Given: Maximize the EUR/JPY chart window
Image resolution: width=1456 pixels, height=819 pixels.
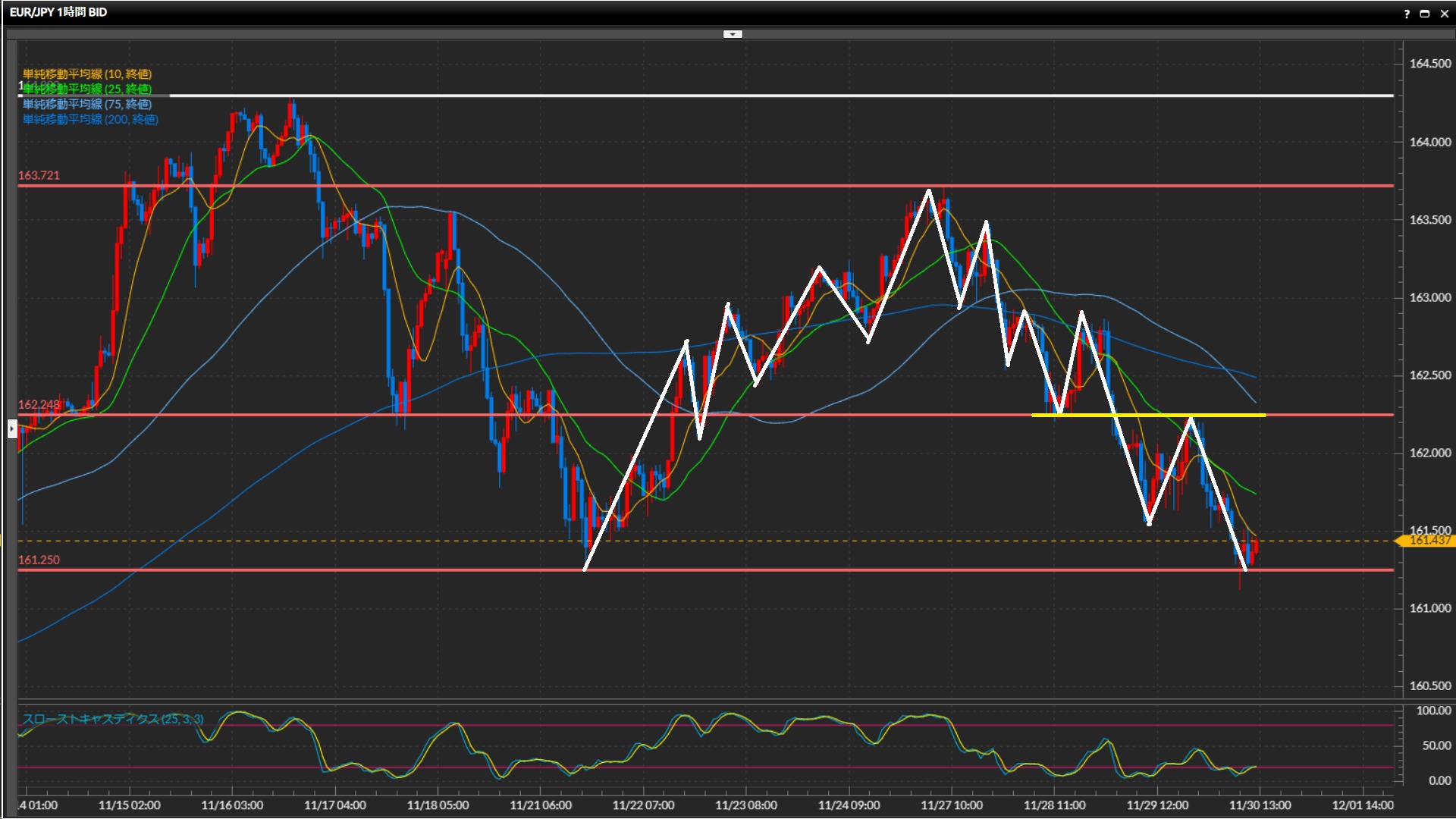Looking at the screenshot, I should (1425, 14).
